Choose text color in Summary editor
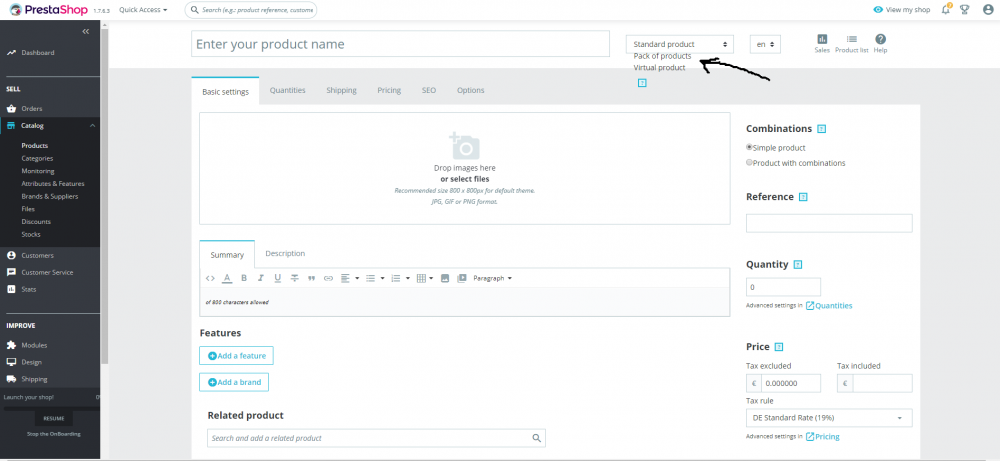 227,278
